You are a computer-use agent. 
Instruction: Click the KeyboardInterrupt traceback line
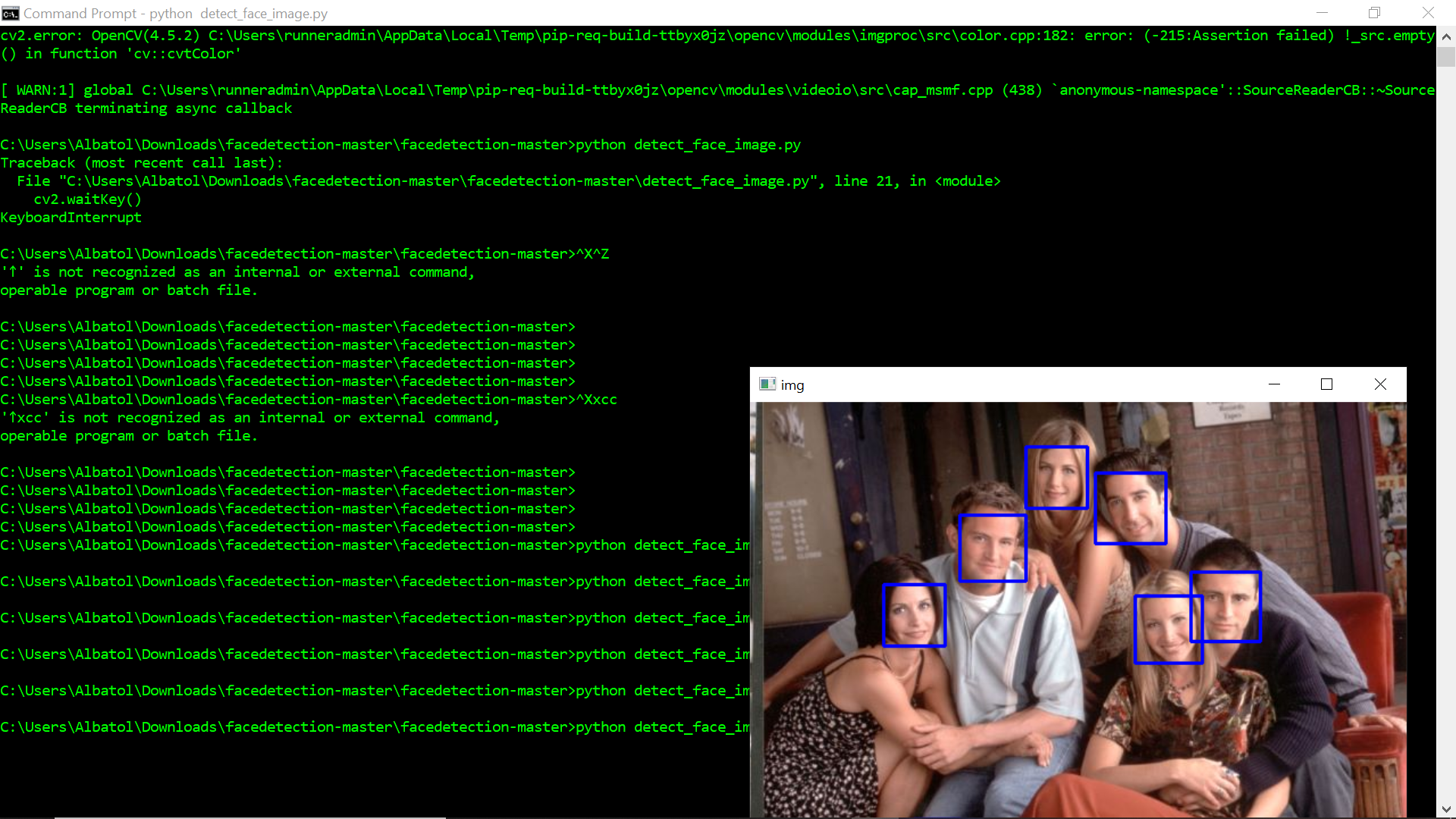[x=71, y=218]
